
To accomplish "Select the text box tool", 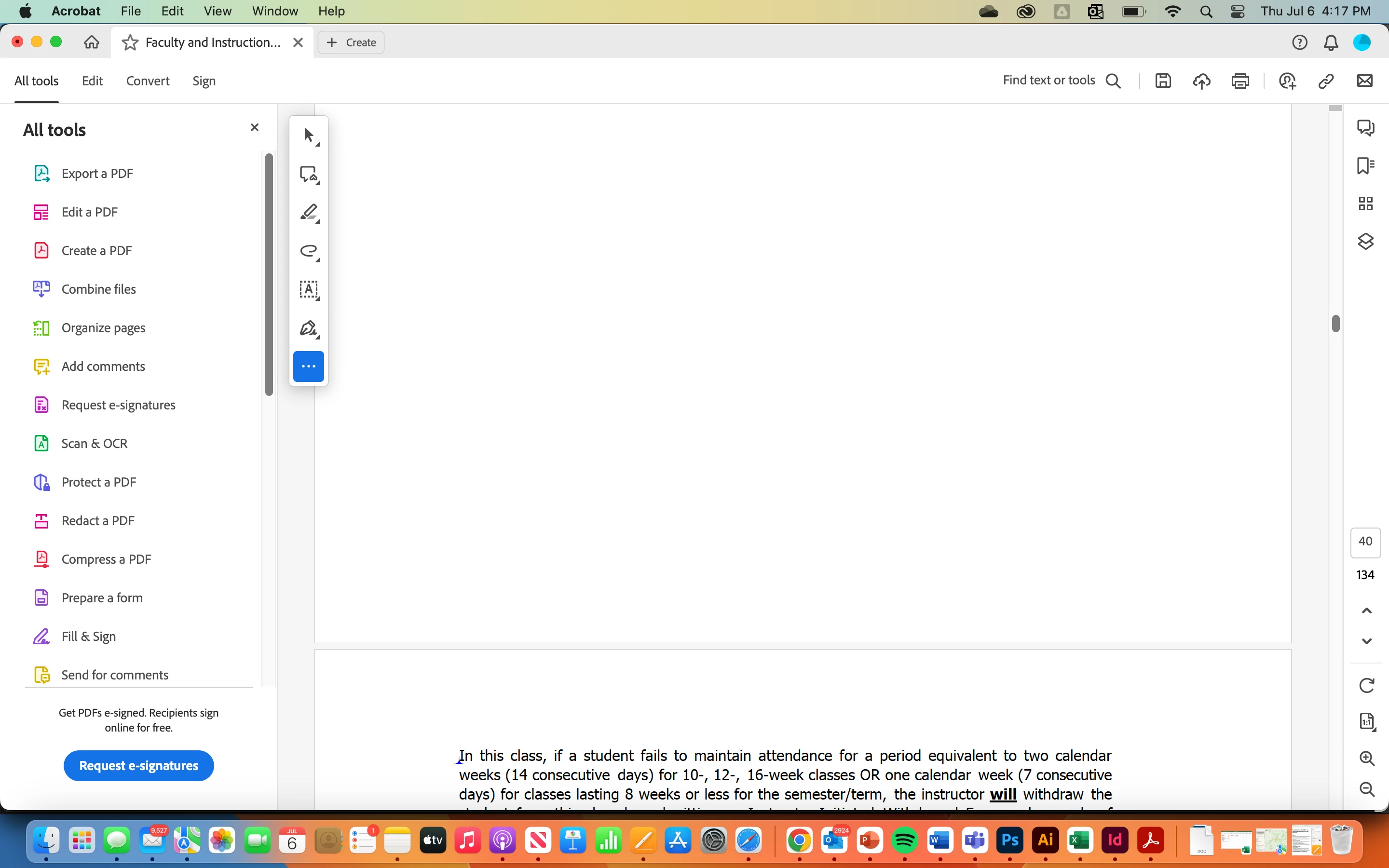I will click(309, 289).
